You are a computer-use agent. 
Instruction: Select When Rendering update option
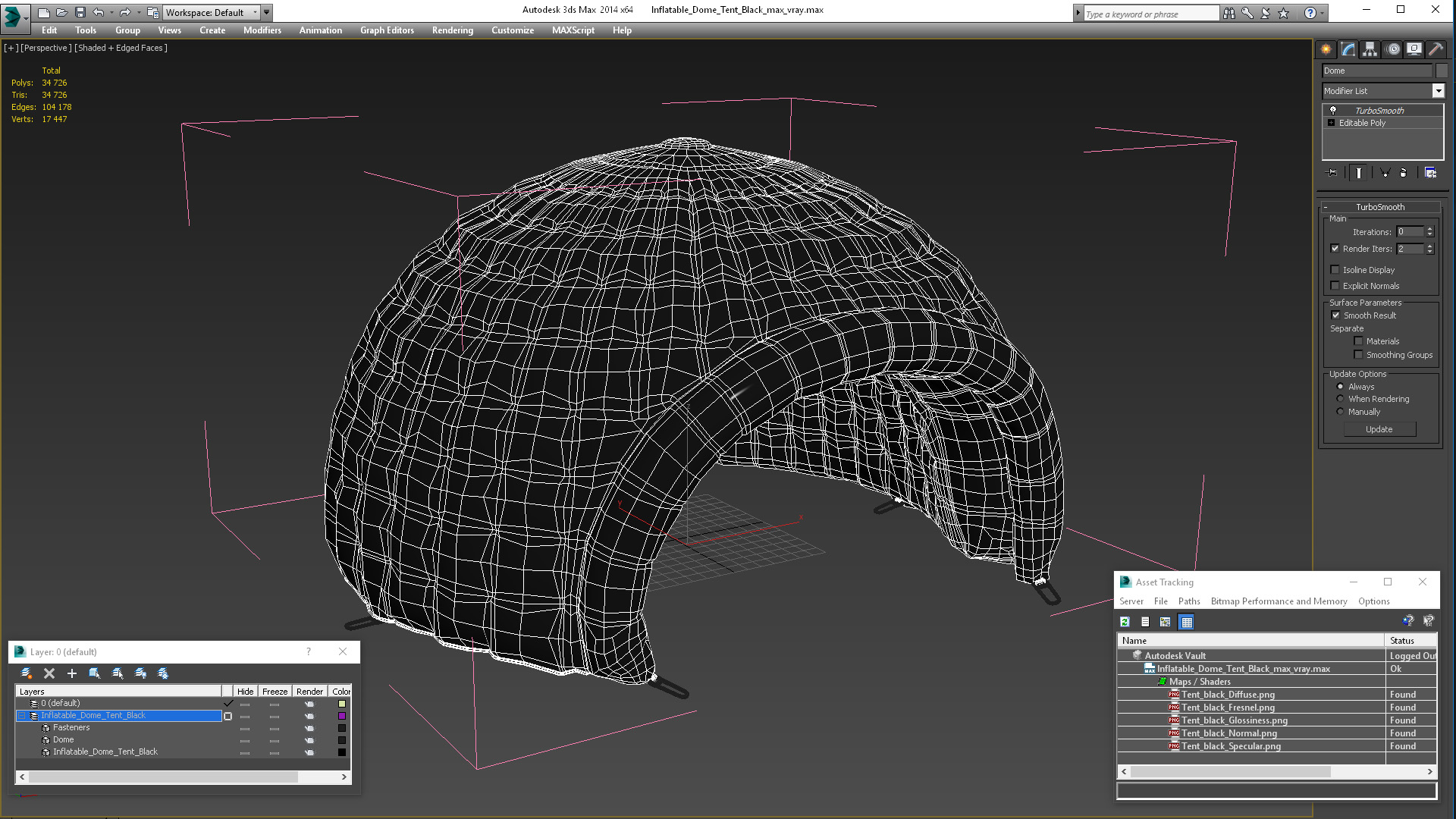click(x=1341, y=399)
